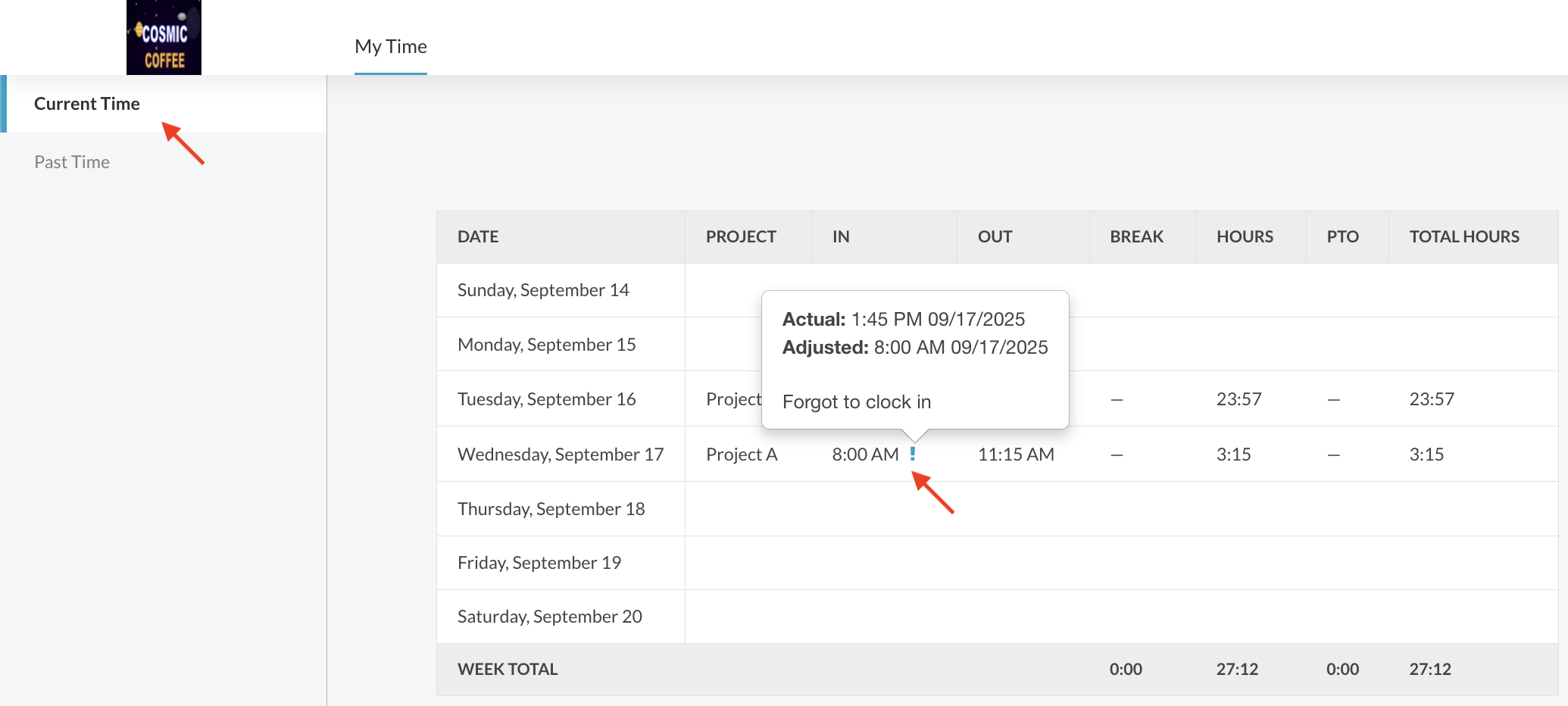Select the Sunday, September 14 row

[543, 290]
